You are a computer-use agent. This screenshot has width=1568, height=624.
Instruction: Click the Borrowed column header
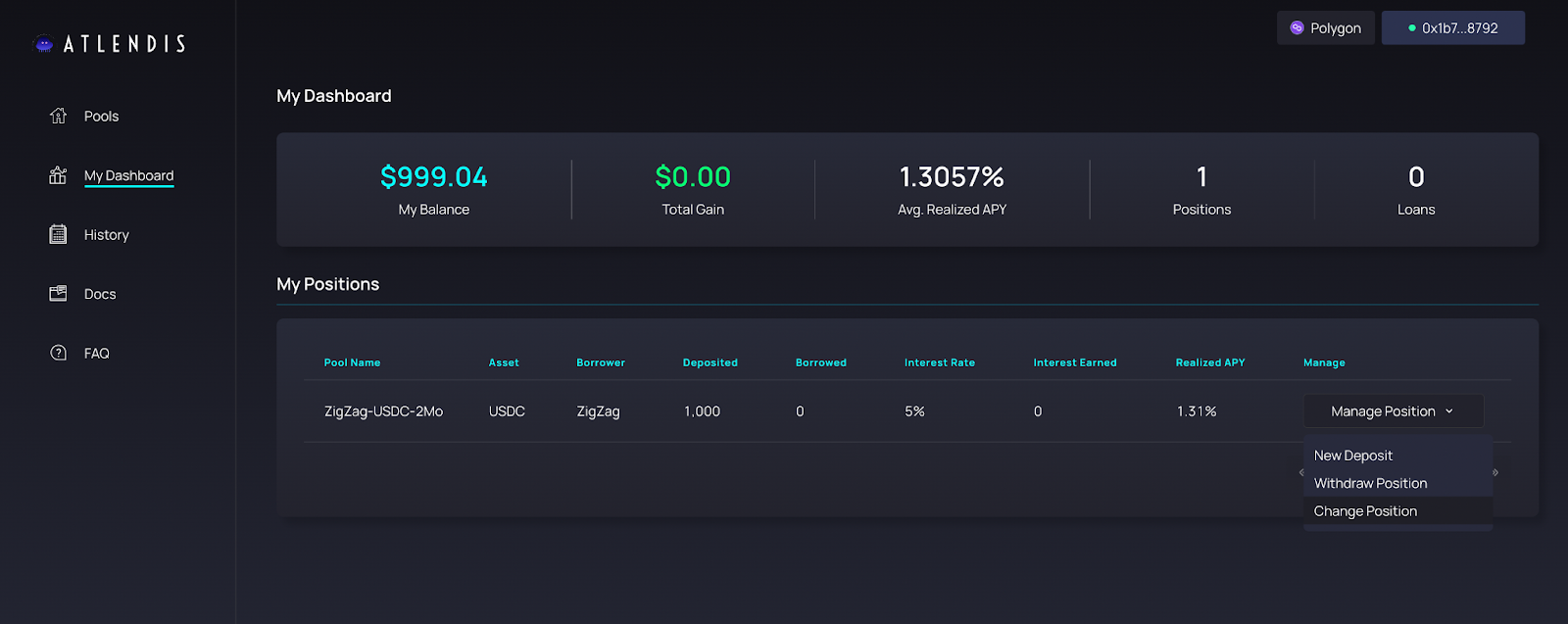(821, 362)
